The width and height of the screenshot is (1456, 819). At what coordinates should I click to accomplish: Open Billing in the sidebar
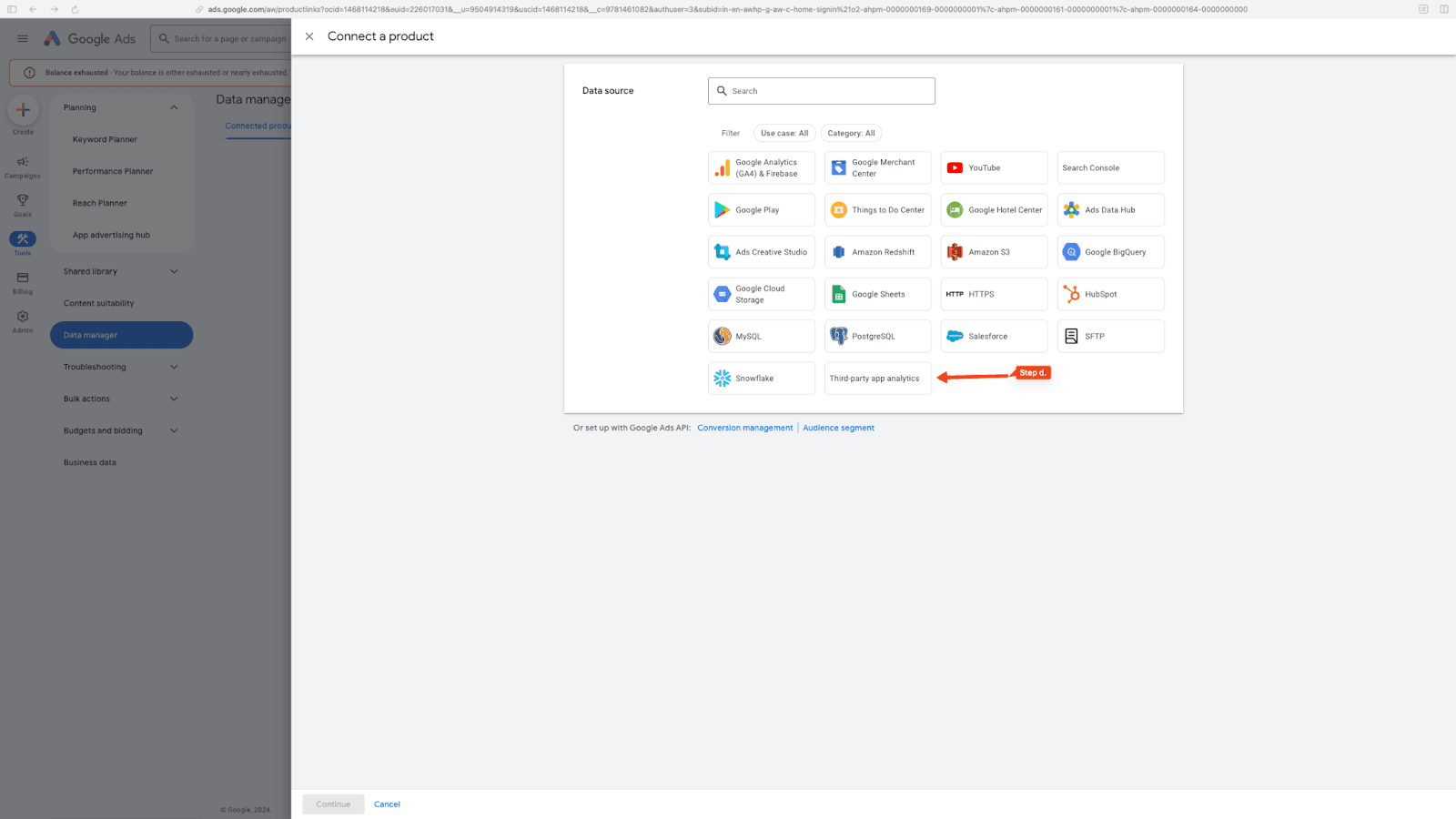pyautogui.click(x=23, y=283)
